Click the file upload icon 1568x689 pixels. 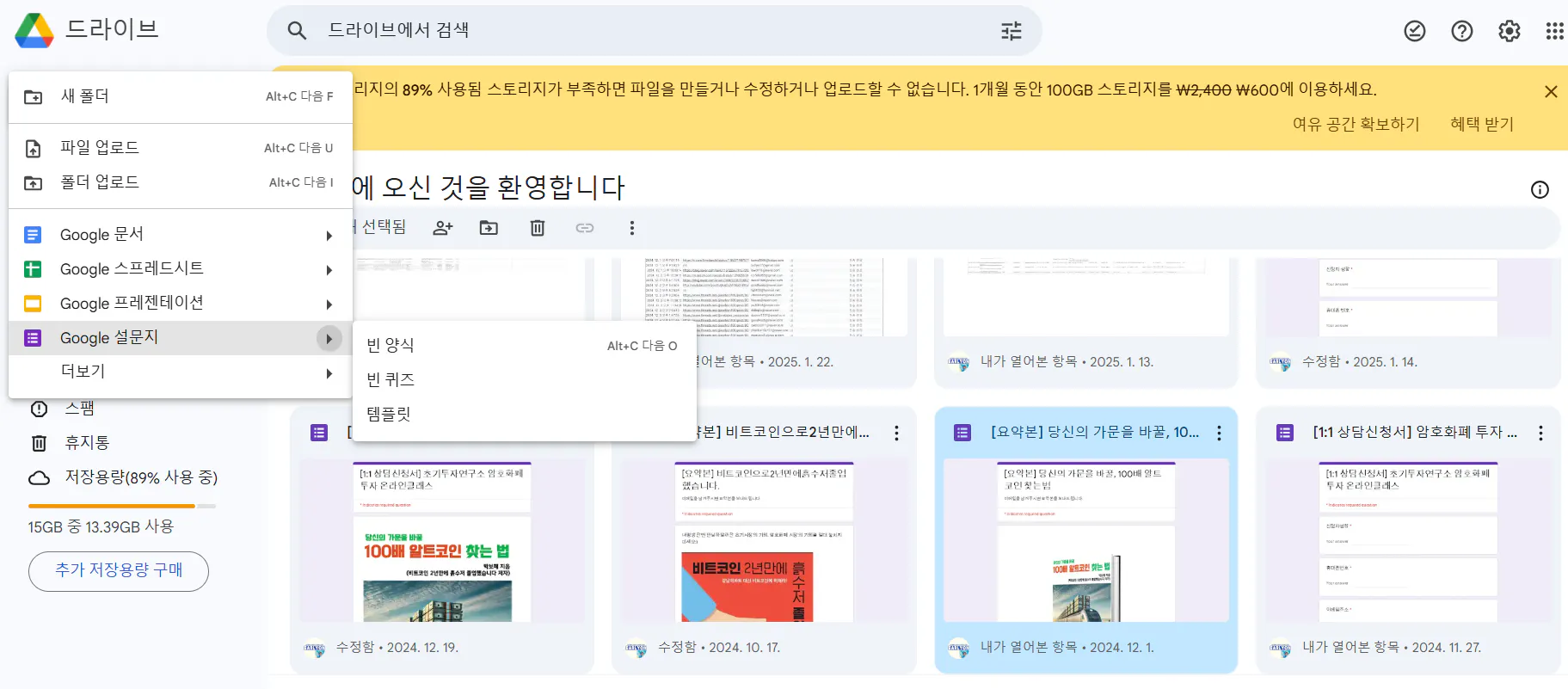(33, 149)
